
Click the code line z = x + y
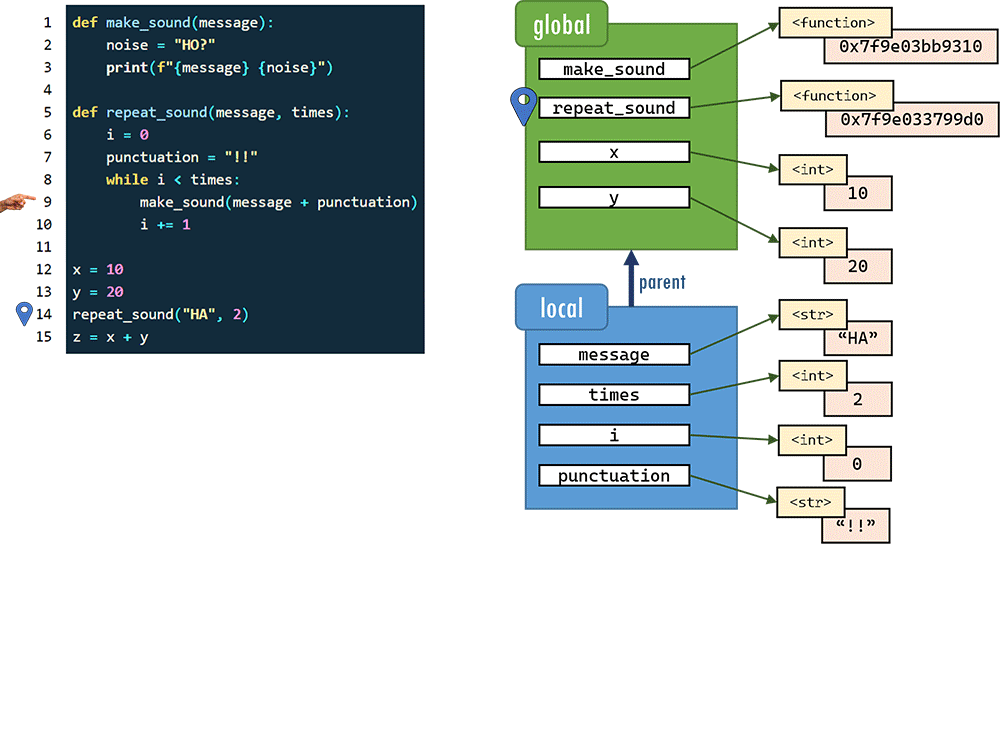click(110, 337)
